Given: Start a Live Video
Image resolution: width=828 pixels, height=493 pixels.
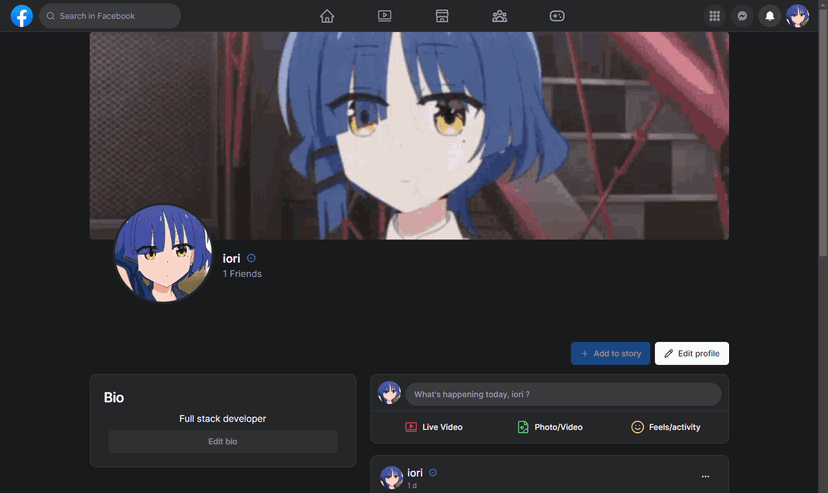Looking at the screenshot, I should pos(434,427).
